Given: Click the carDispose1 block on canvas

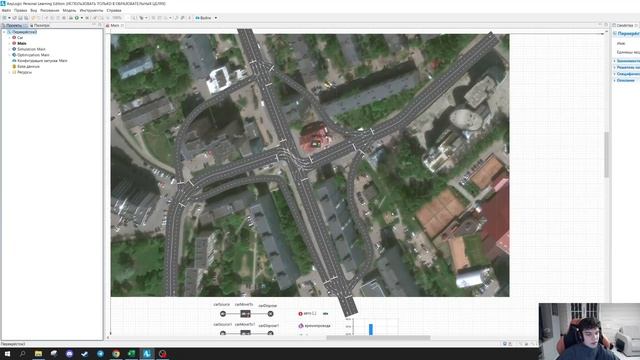Looking at the screenshot, I should click(x=270, y=333).
